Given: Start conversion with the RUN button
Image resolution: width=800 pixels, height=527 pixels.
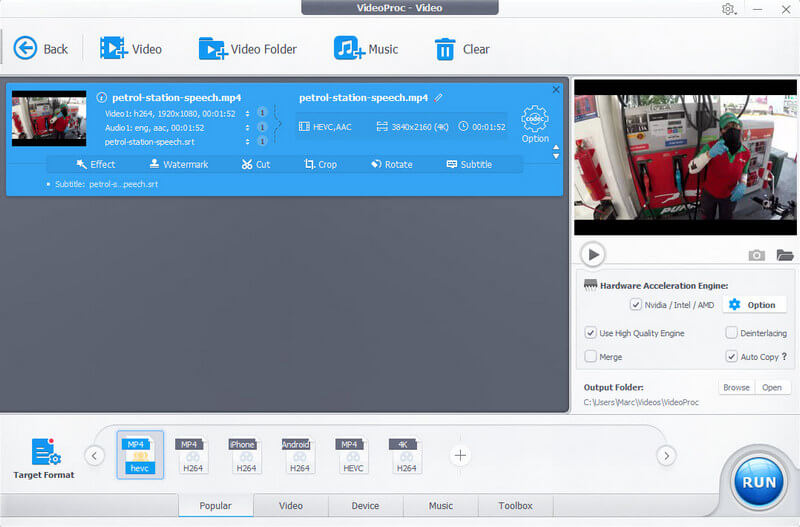Looking at the screenshot, I should pos(759,482).
